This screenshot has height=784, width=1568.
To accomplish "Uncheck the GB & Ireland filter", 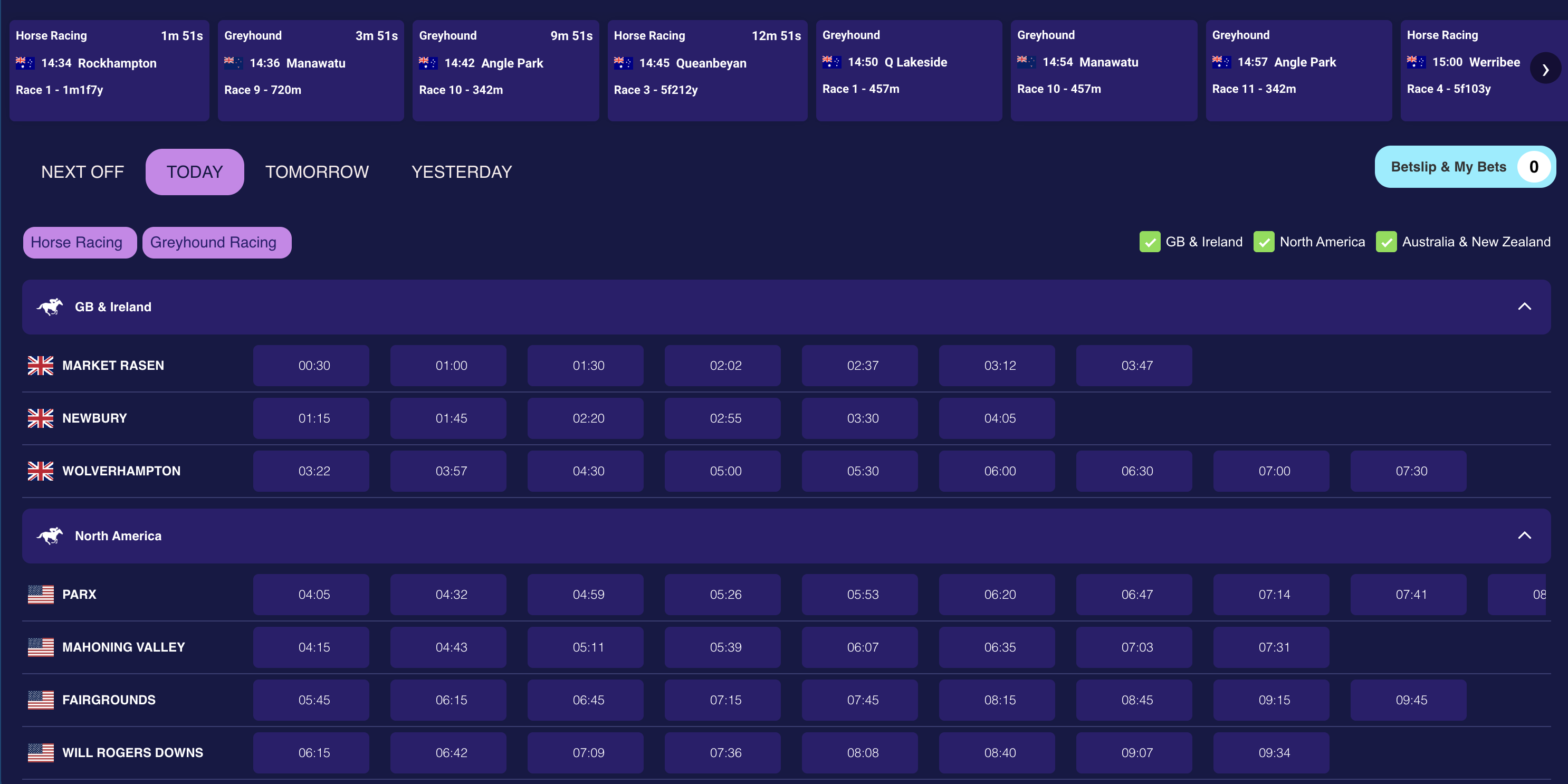I will [x=1150, y=242].
